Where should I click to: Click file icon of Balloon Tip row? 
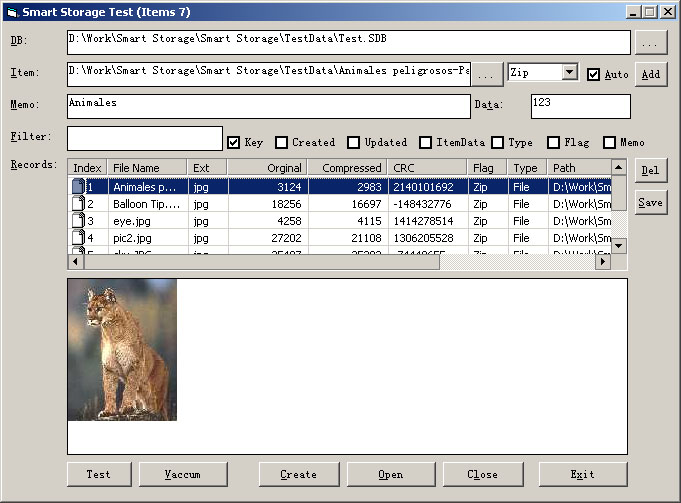79,203
